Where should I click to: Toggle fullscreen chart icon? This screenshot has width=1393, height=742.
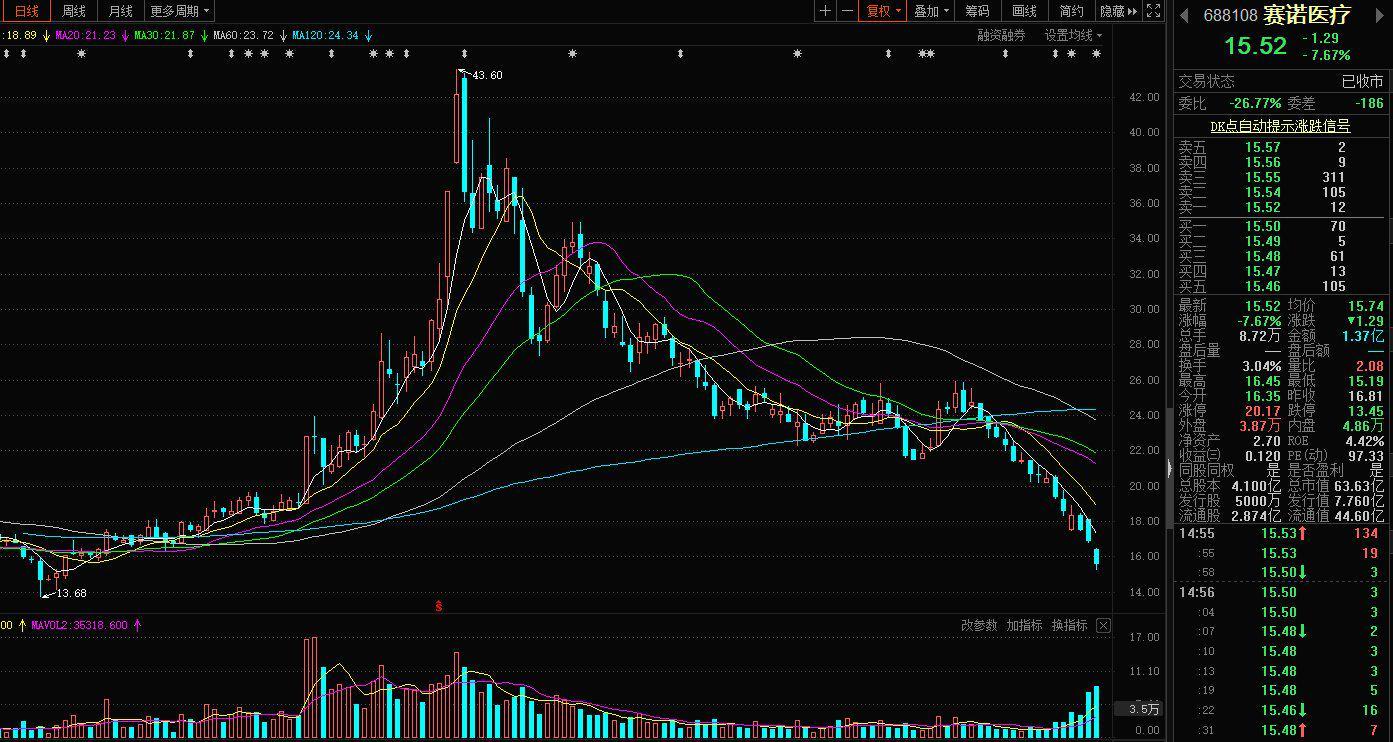1153,11
